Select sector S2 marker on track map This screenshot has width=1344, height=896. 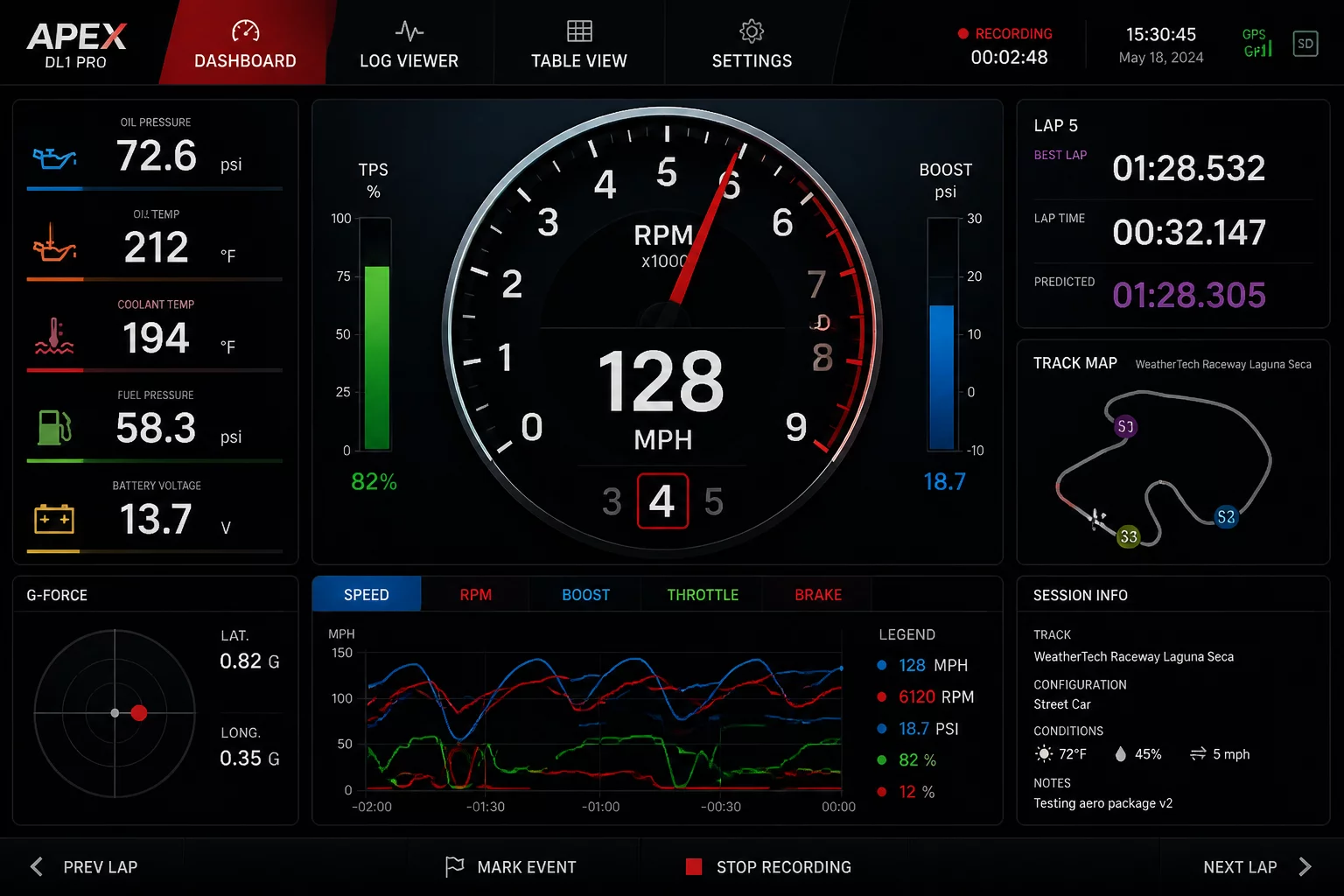(x=1226, y=517)
